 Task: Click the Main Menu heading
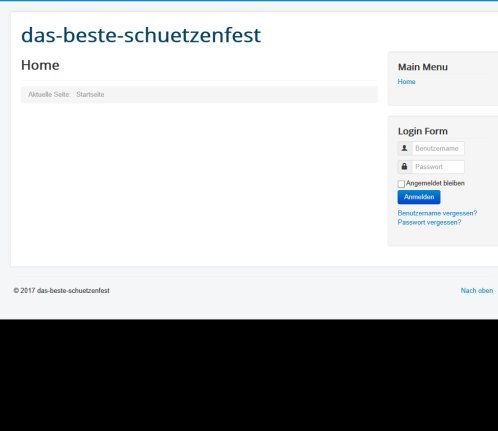423,67
